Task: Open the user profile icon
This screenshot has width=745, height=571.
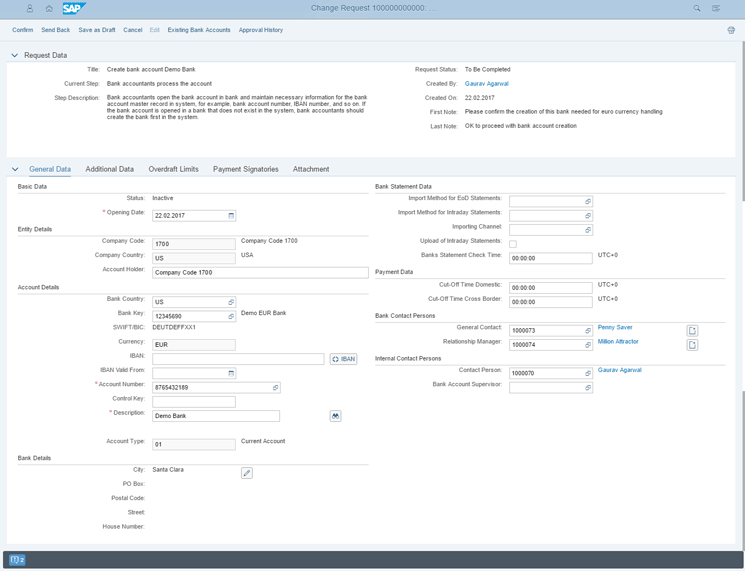Action: [x=30, y=8]
